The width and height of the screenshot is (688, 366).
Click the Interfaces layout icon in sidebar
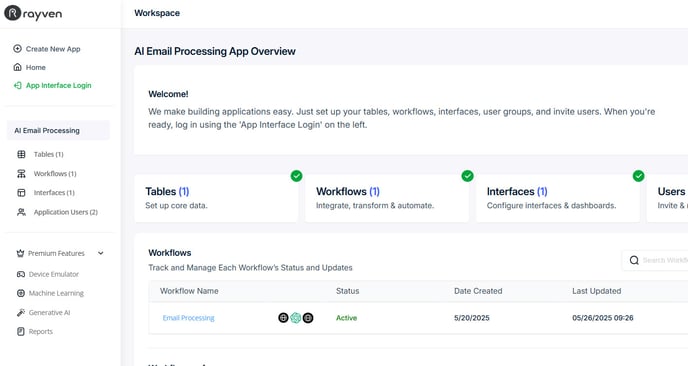(x=21, y=193)
